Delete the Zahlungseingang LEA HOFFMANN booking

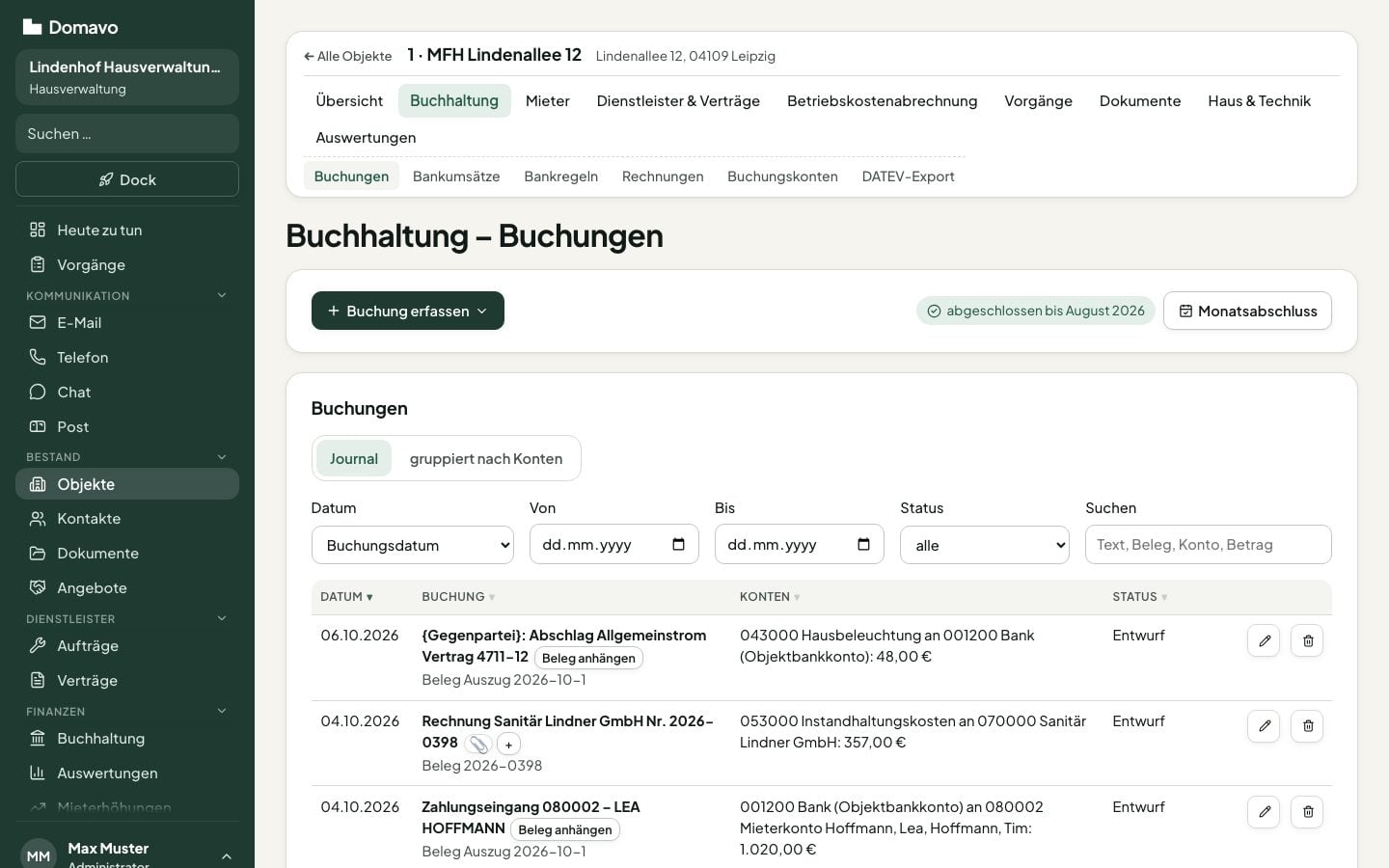1307,812
